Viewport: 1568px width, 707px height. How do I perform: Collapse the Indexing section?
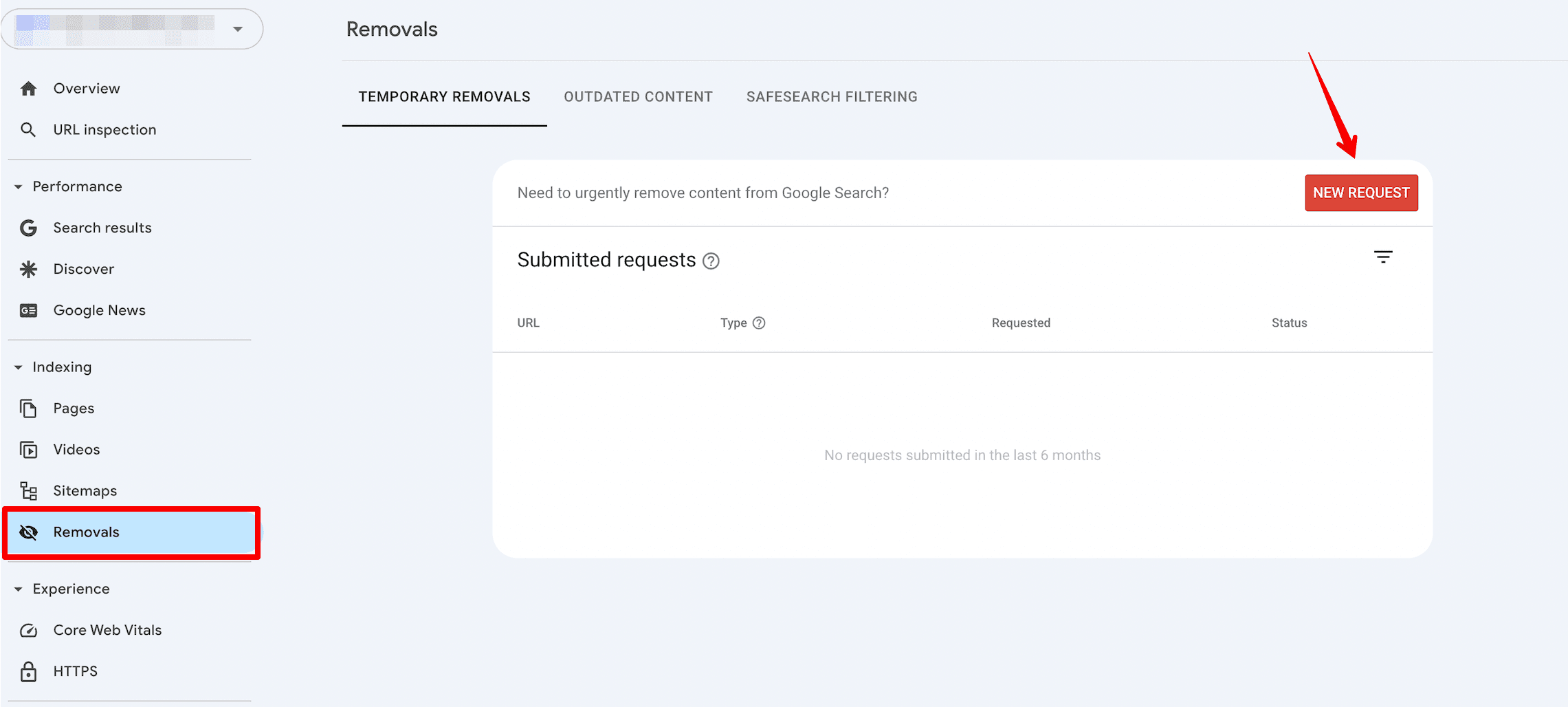click(19, 367)
